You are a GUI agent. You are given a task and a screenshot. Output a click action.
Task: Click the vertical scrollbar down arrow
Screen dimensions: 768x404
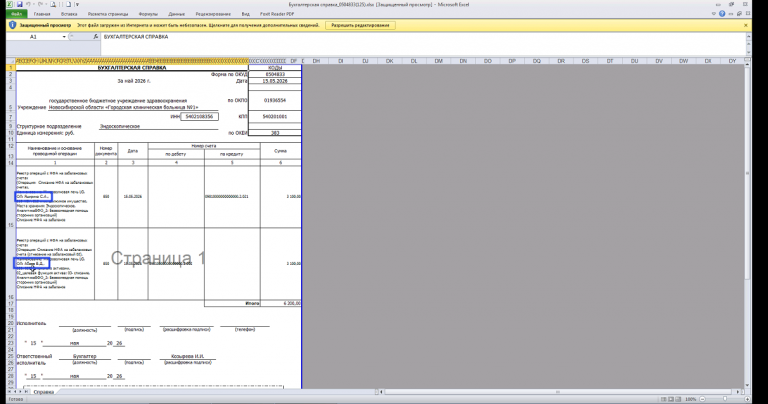tap(747, 385)
